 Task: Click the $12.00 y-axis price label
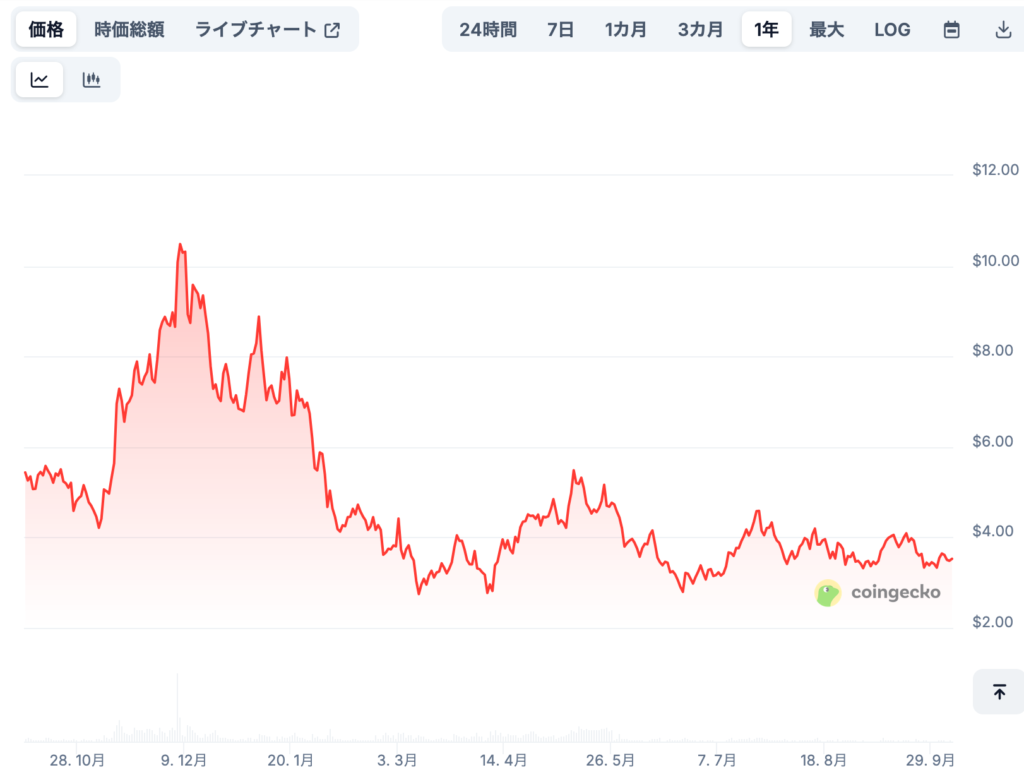pos(995,170)
